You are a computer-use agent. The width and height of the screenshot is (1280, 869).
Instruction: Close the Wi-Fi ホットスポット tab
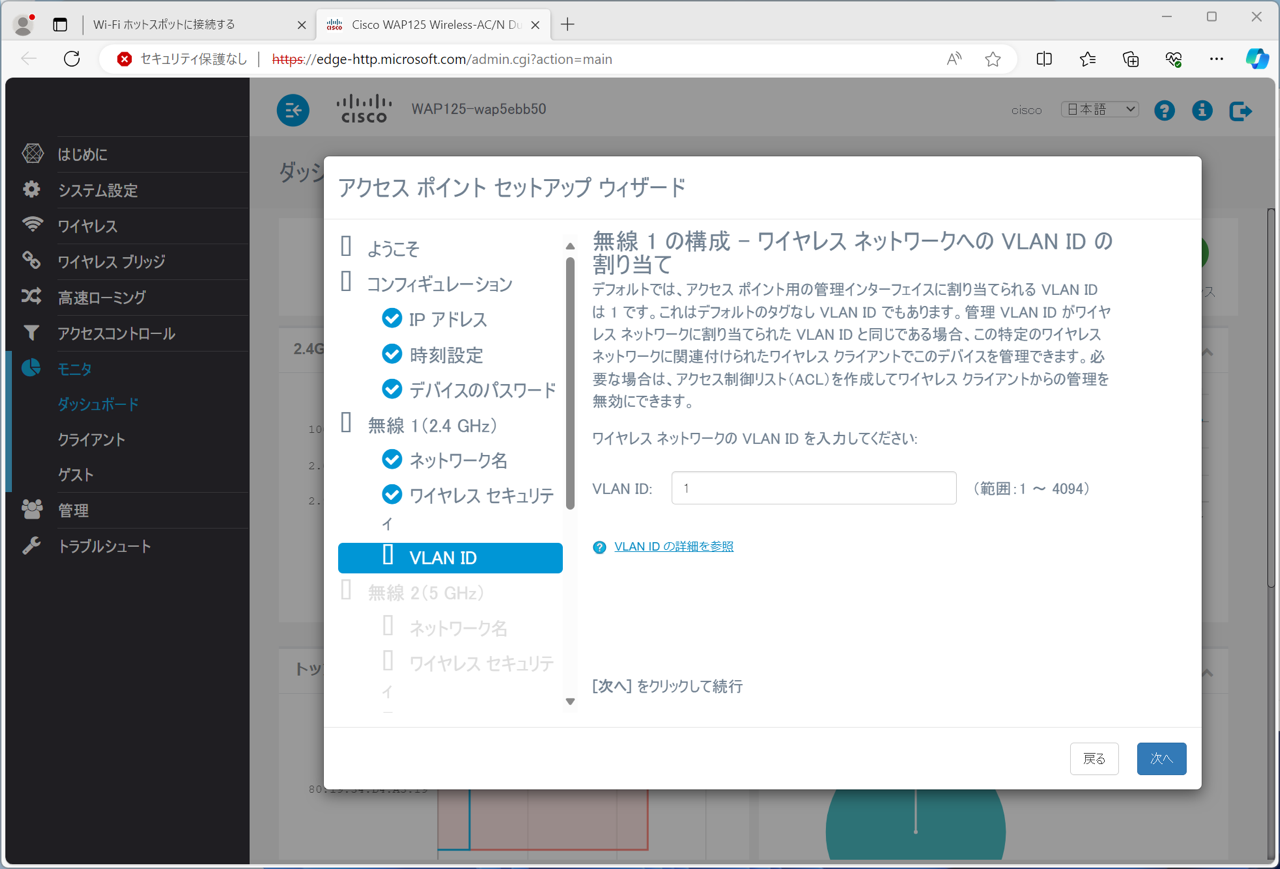(301, 25)
